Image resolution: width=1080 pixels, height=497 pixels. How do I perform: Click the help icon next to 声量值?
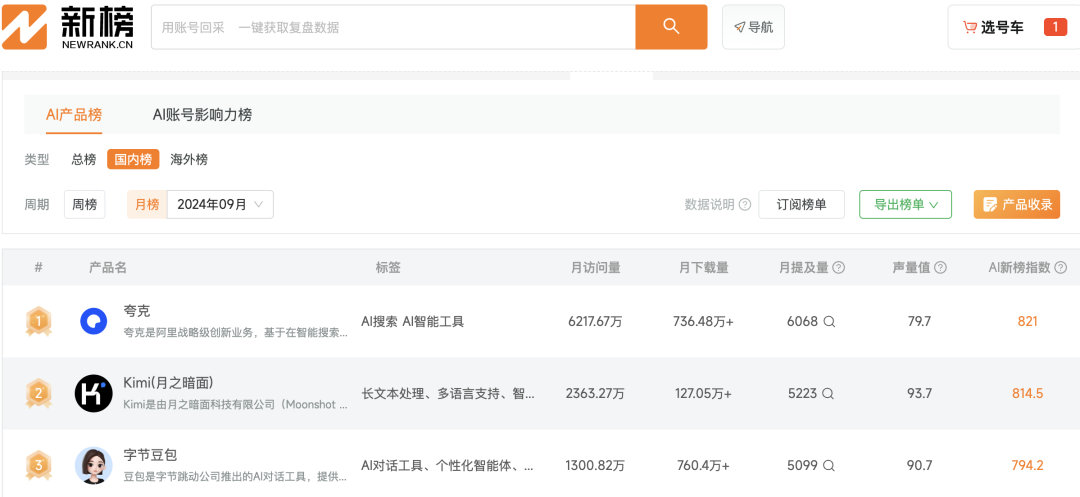pos(940,268)
